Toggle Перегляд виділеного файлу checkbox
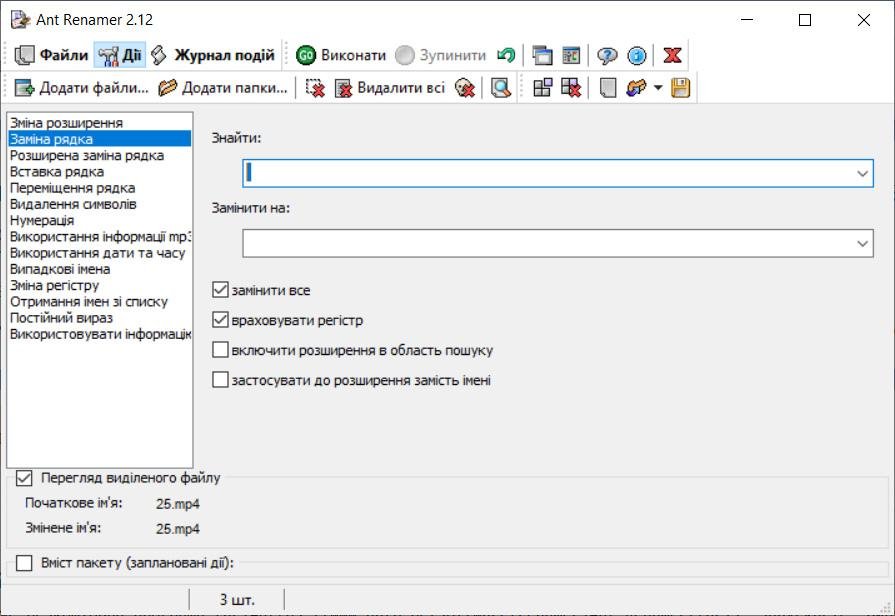 coord(24,478)
